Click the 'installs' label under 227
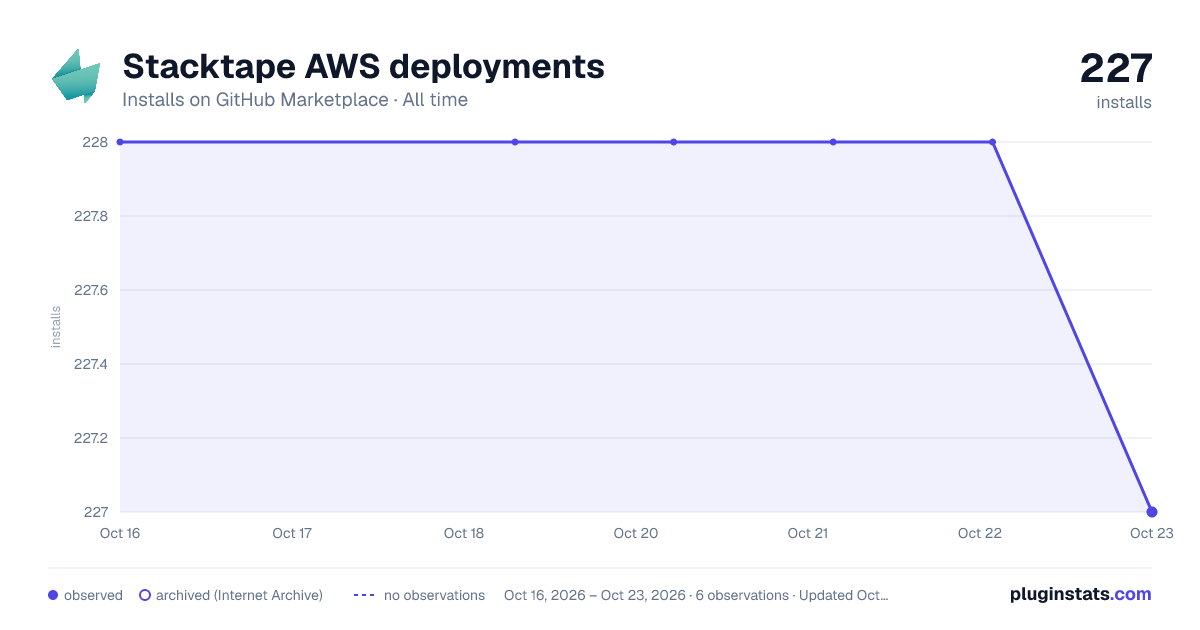Image resolution: width=1200 pixels, height=630 pixels. tap(1124, 102)
